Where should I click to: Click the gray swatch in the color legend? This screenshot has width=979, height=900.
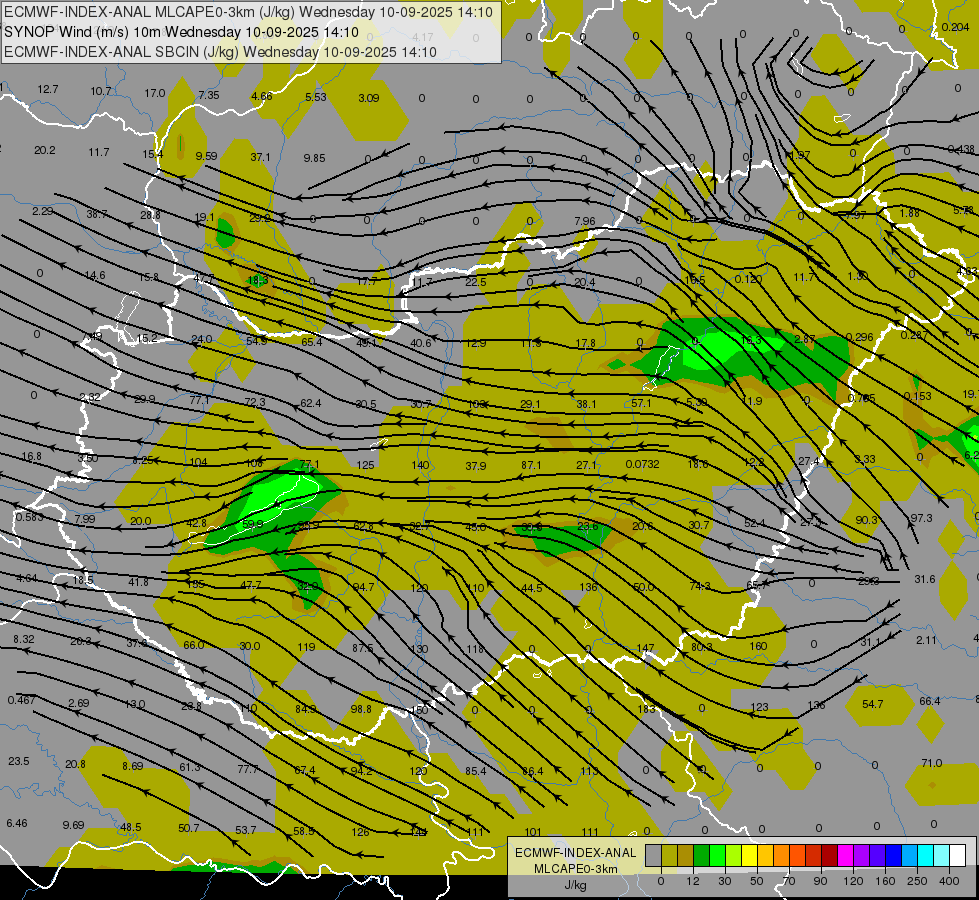point(654,855)
